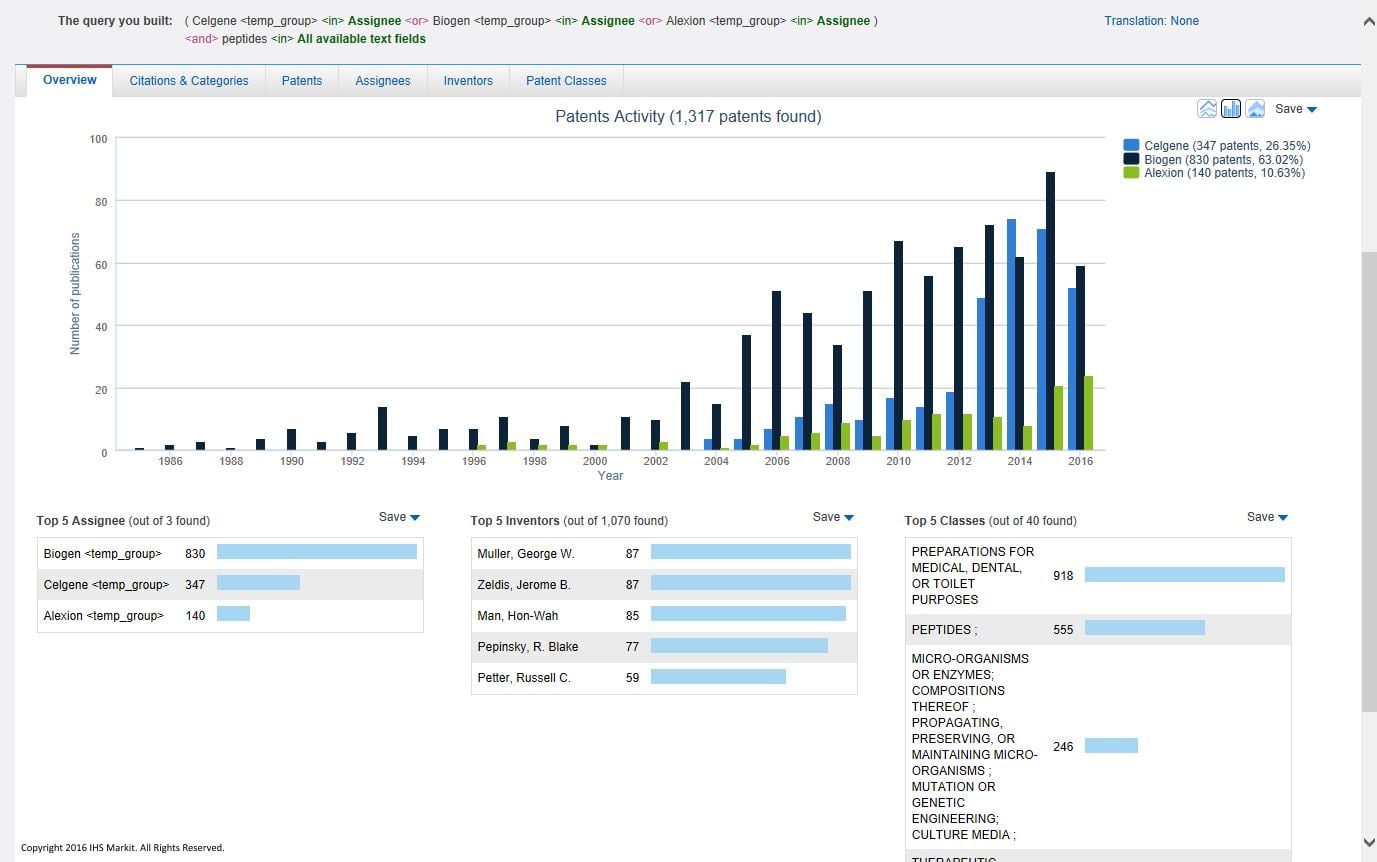
Task: Click the Alexion green legend swatch
Action: (1131, 173)
